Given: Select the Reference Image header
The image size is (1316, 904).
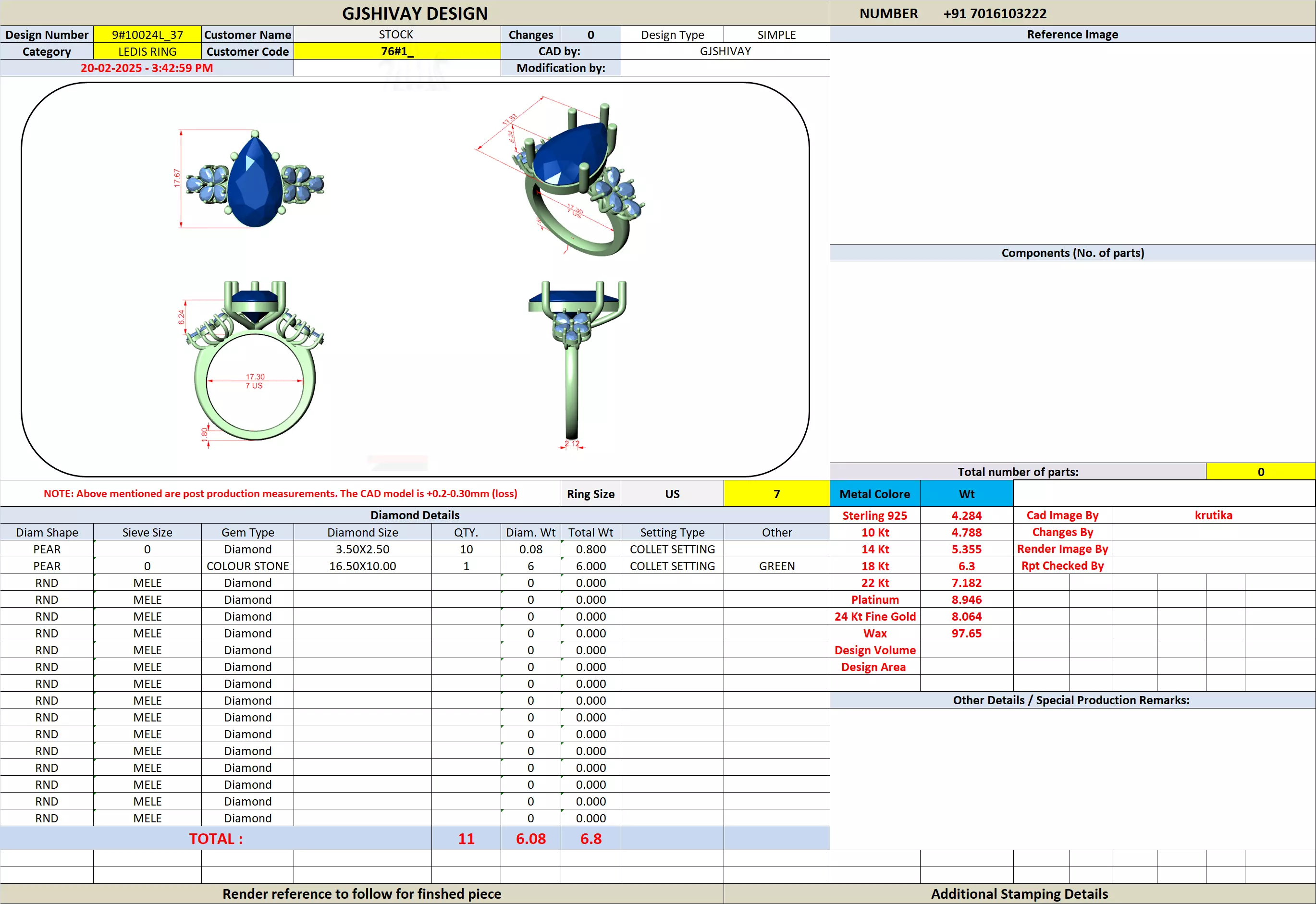Looking at the screenshot, I should pos(1072,35).
